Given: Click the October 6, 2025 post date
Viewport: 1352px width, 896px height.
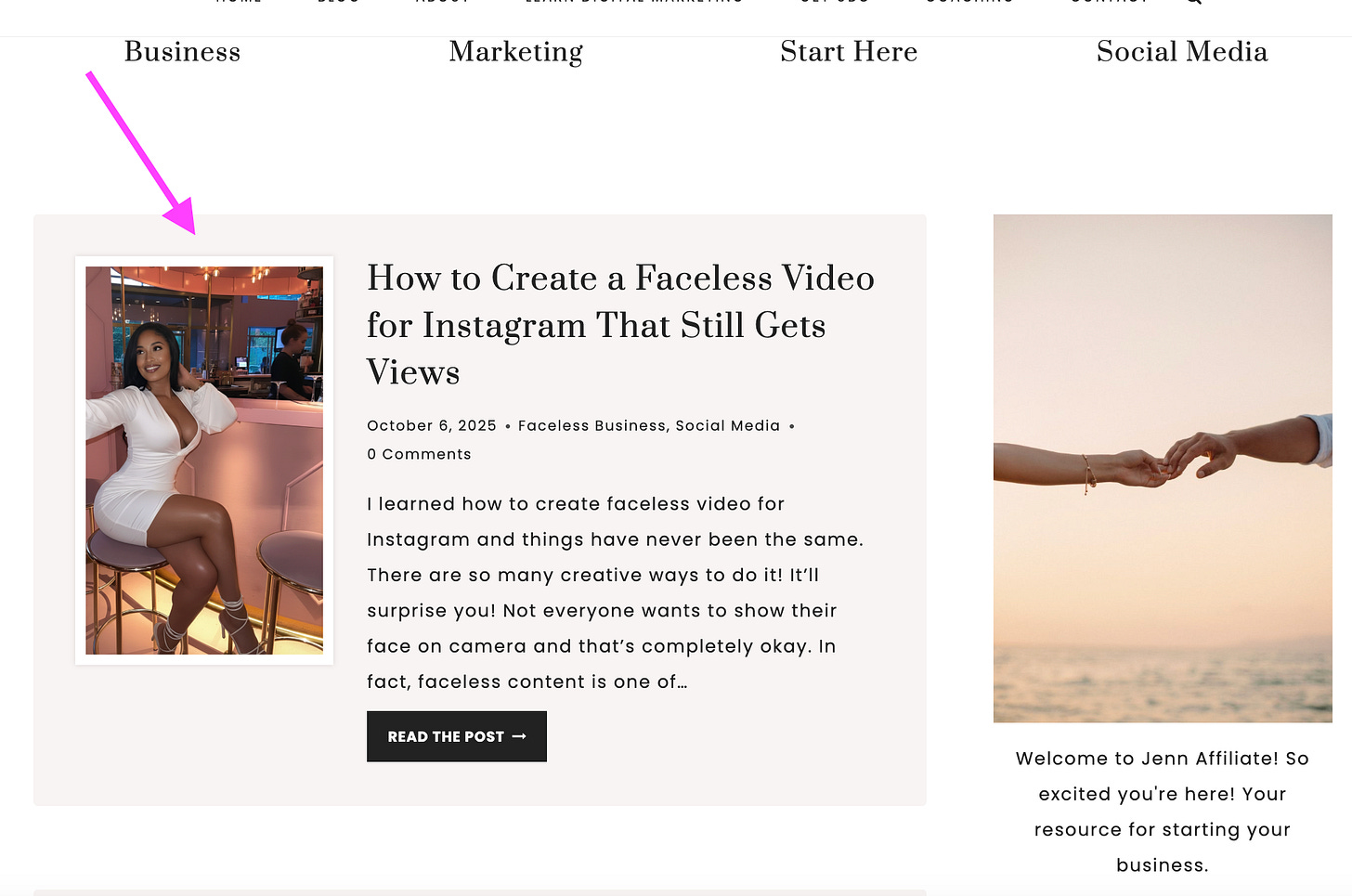Looking at the screenshot, I should click(x=432, y=425).
